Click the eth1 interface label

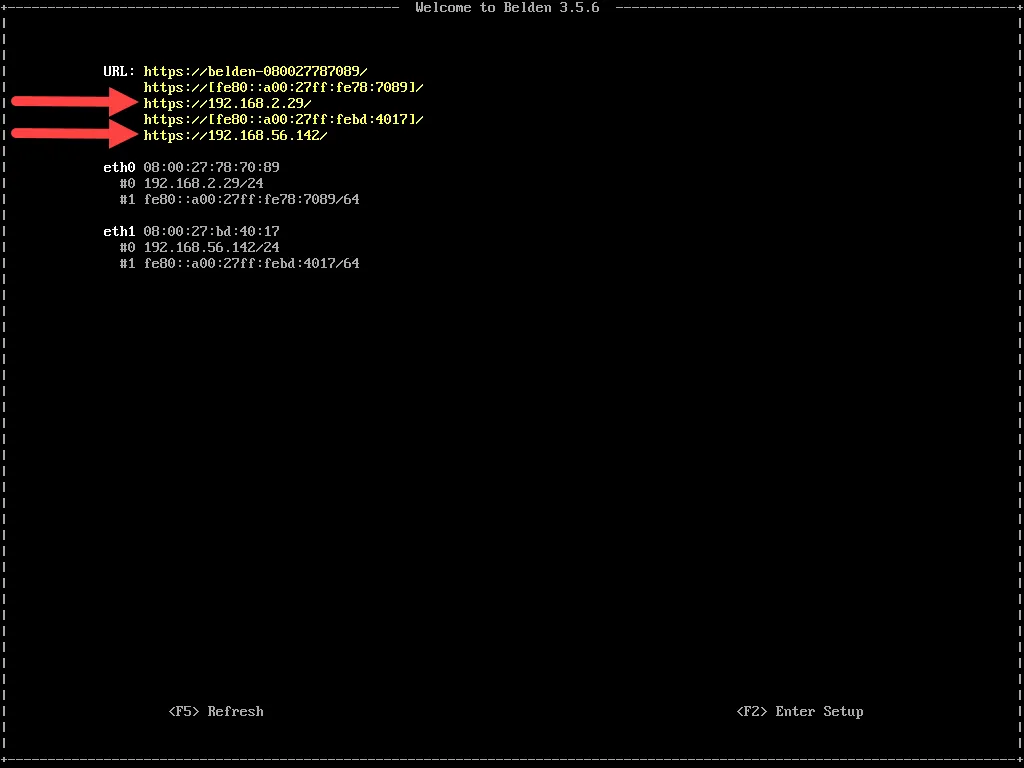pos(120,231)
